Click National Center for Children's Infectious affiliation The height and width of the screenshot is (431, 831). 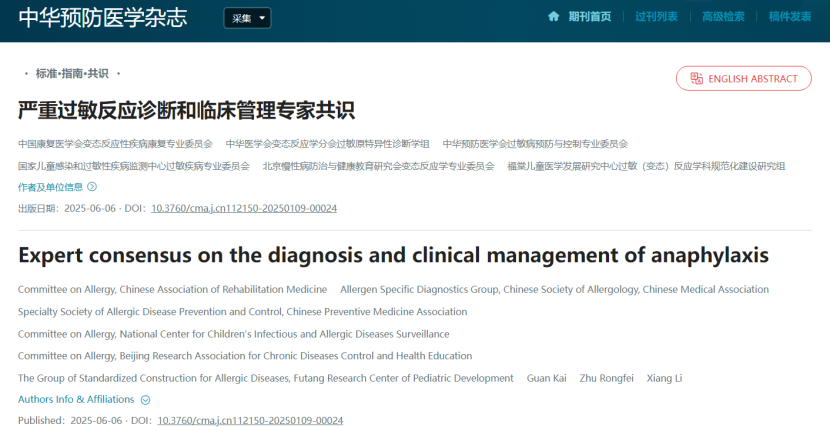point(233,334)
